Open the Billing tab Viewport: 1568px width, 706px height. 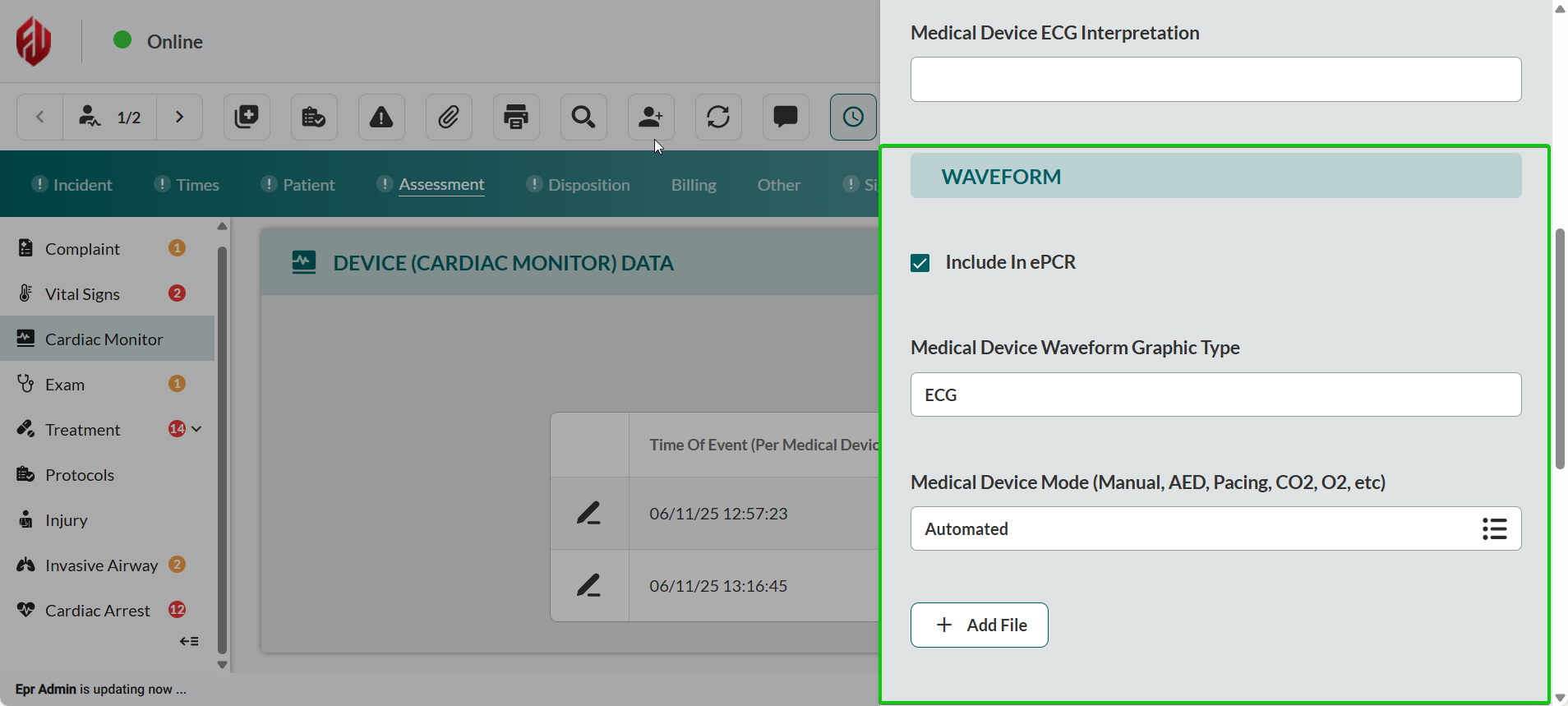click(x=694, y=185)
